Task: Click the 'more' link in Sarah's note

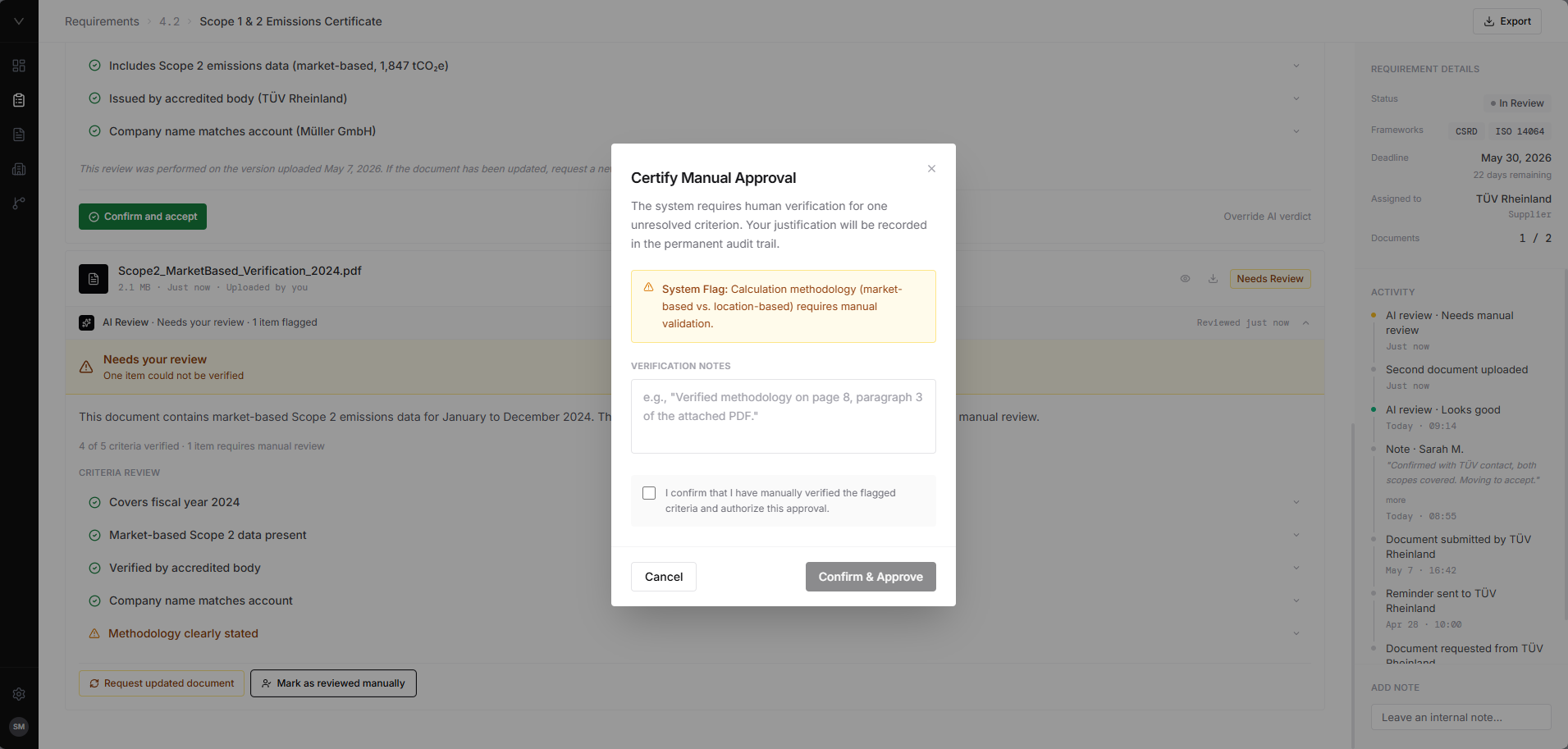Action: [1396, 500]
